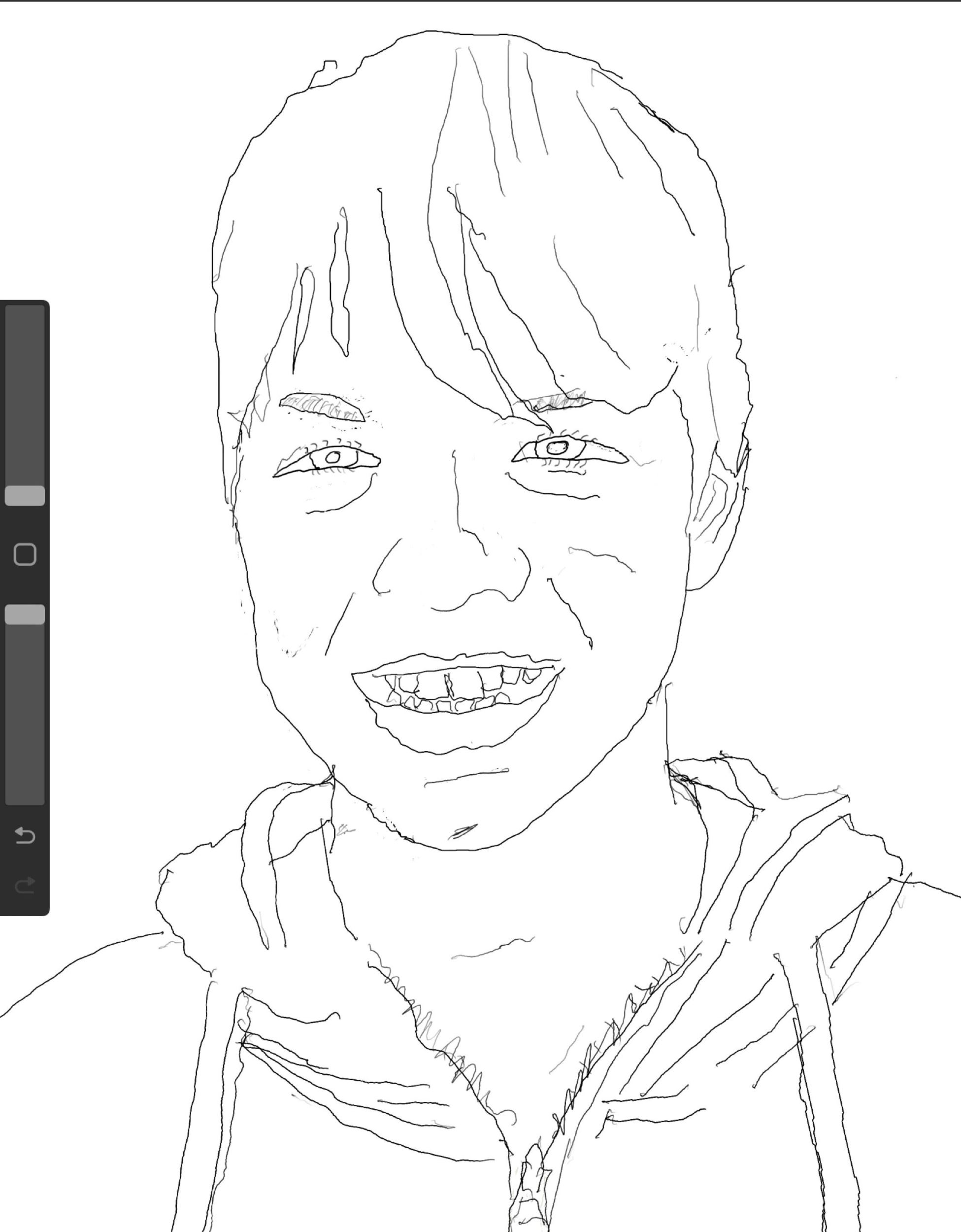This screenshot has height=1232, width=961.
Task: Click the brush size slider handle
Action: click(x=25, y=495)
